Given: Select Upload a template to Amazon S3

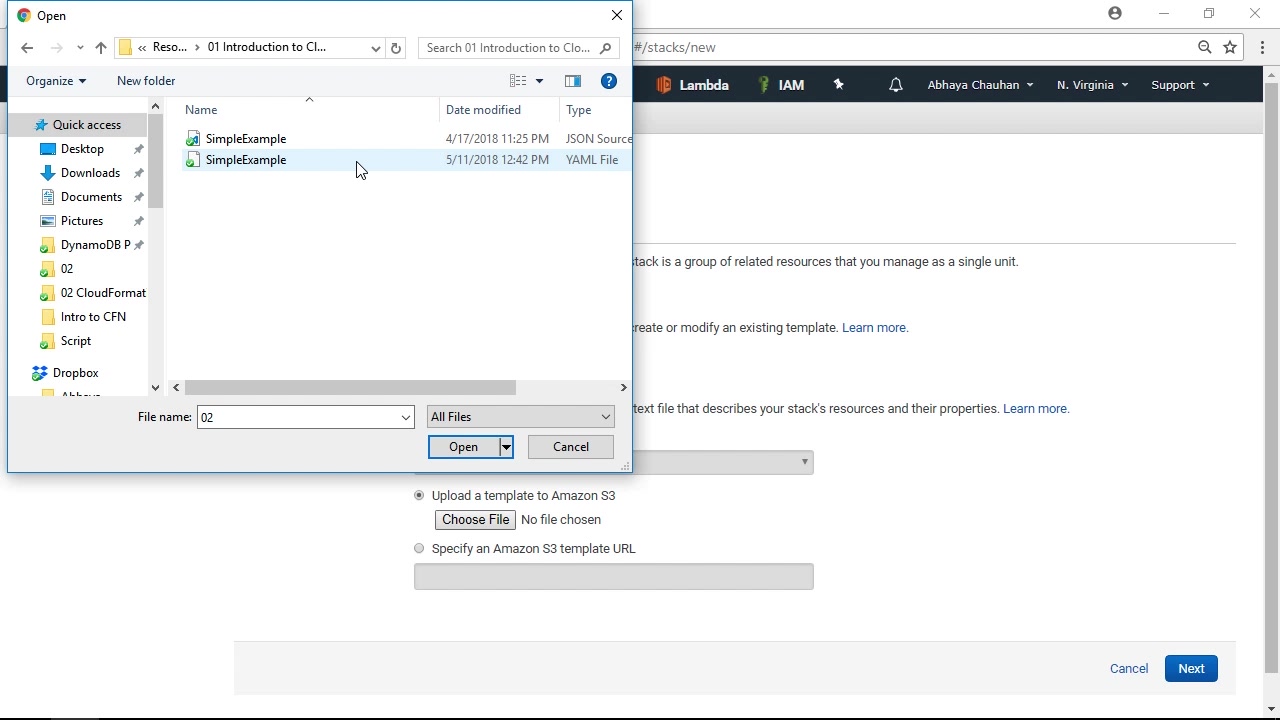Looking at the screenshot, I should [419, 495].
